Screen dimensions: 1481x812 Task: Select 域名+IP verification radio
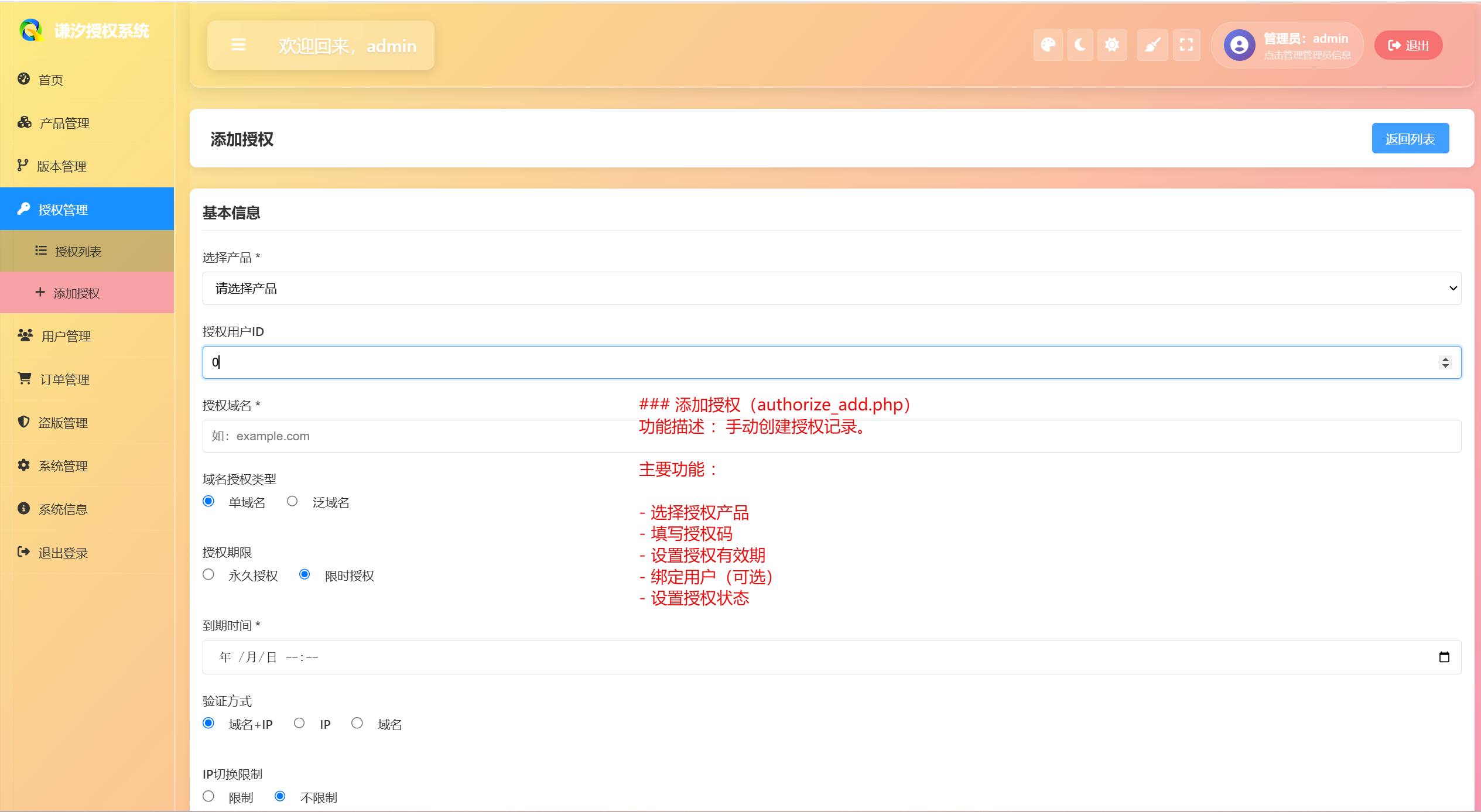coord(208,724)
